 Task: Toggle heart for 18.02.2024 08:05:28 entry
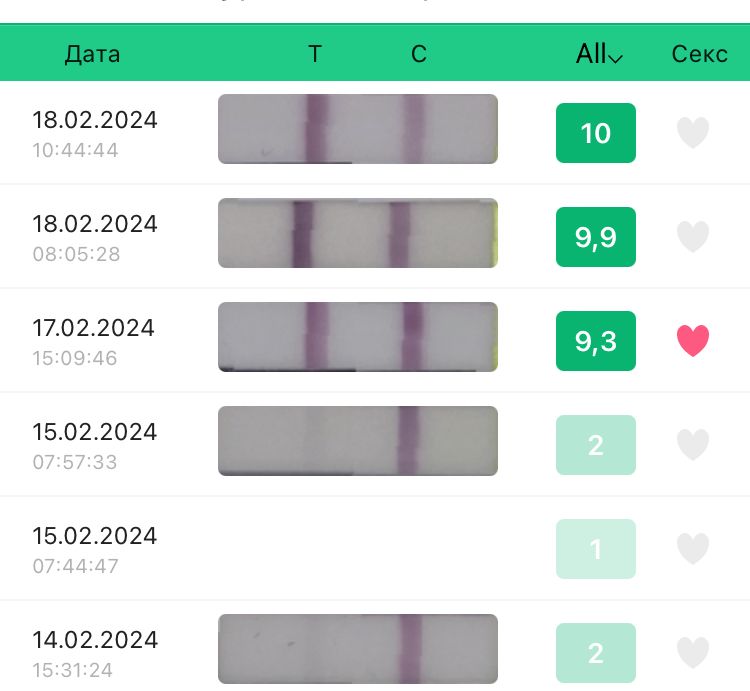click(x=693, y=237)
